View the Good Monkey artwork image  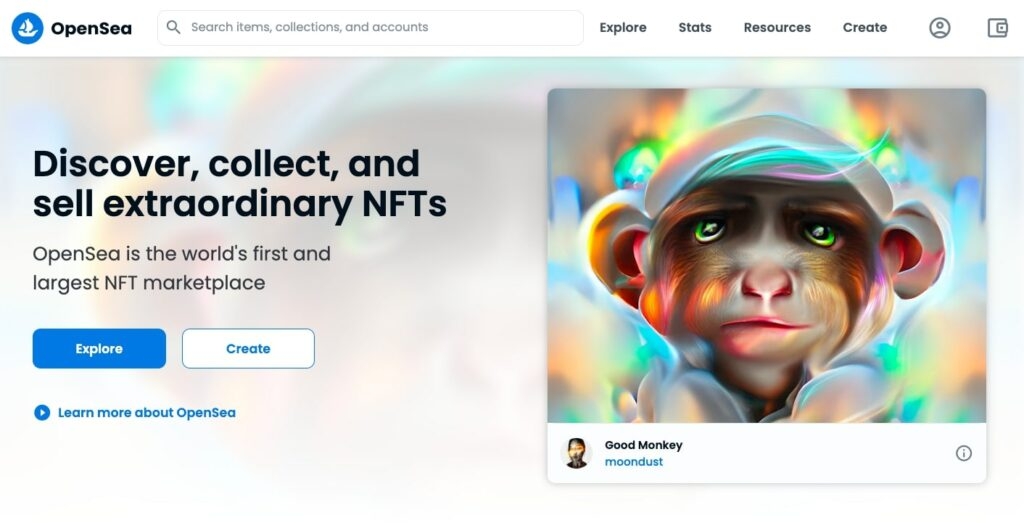click(x=766, y=255)
